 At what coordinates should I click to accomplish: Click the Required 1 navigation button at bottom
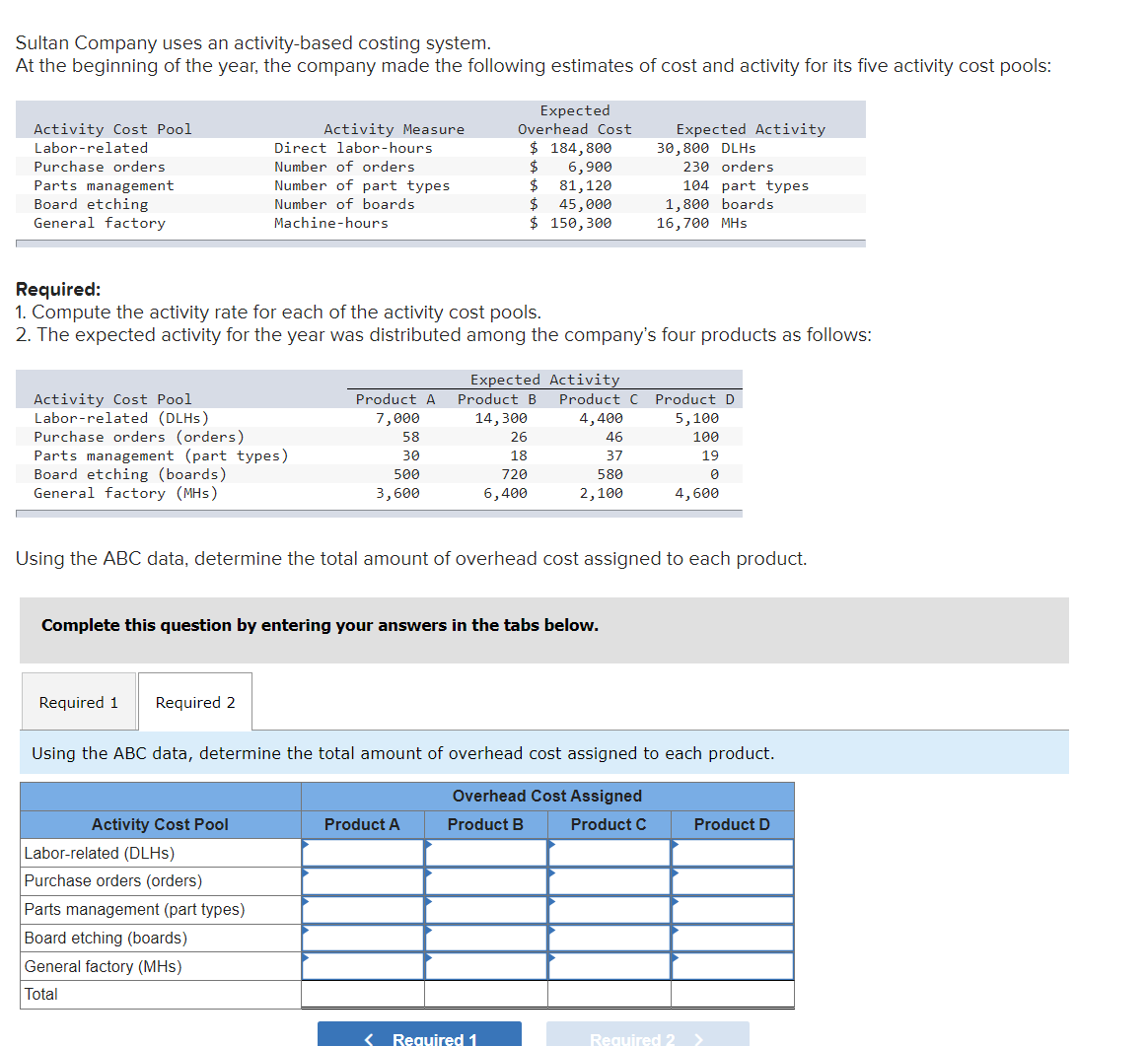tap(419, 1036)
